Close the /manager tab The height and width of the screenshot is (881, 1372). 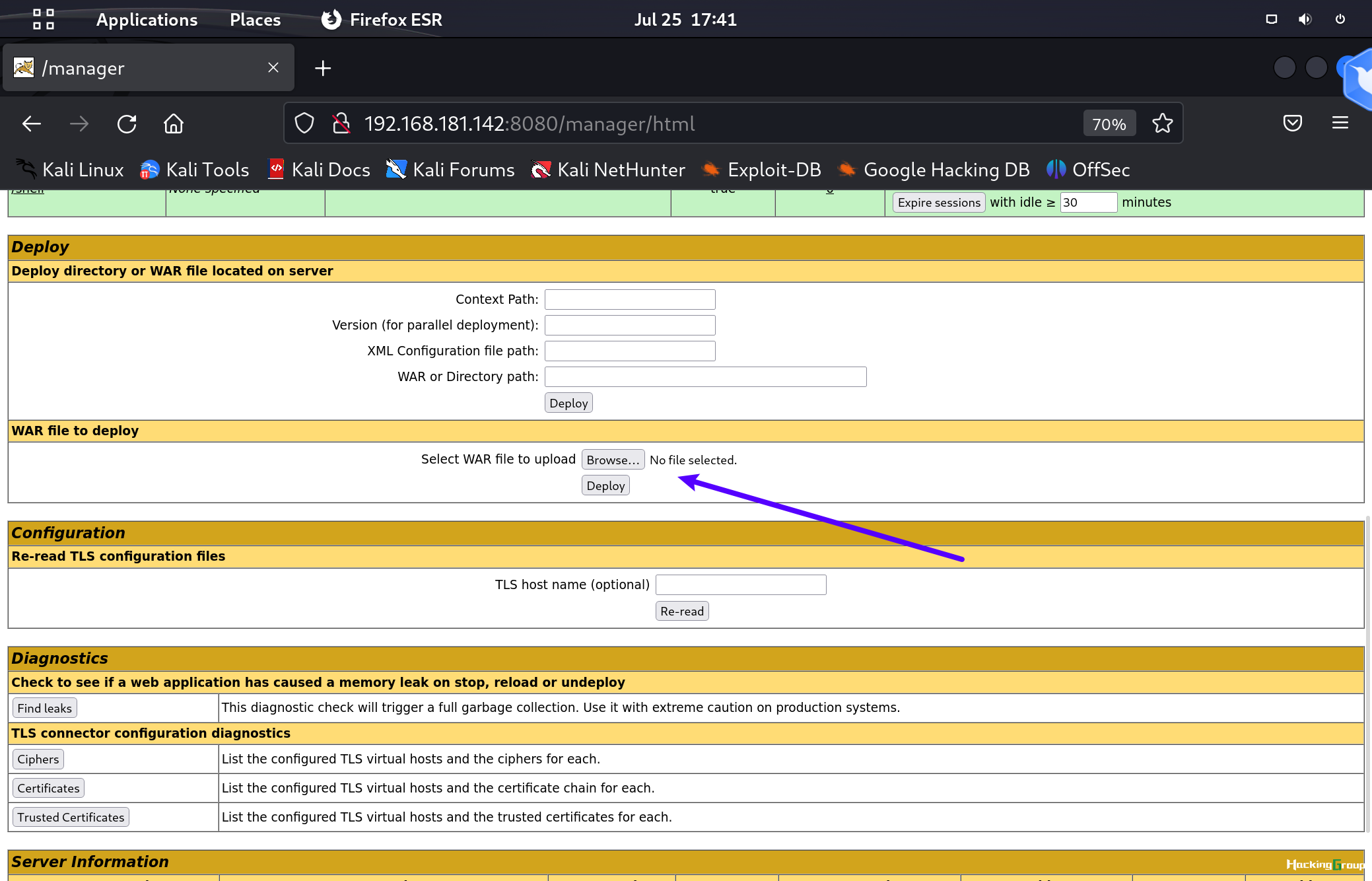click(273, 67)
